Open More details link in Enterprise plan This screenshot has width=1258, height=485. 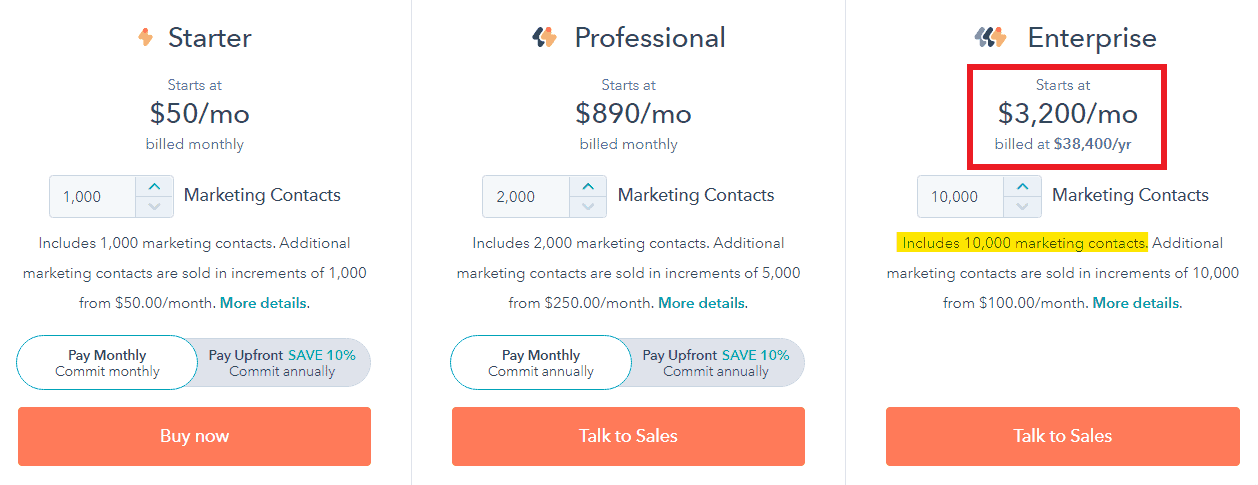(1136, 303)
